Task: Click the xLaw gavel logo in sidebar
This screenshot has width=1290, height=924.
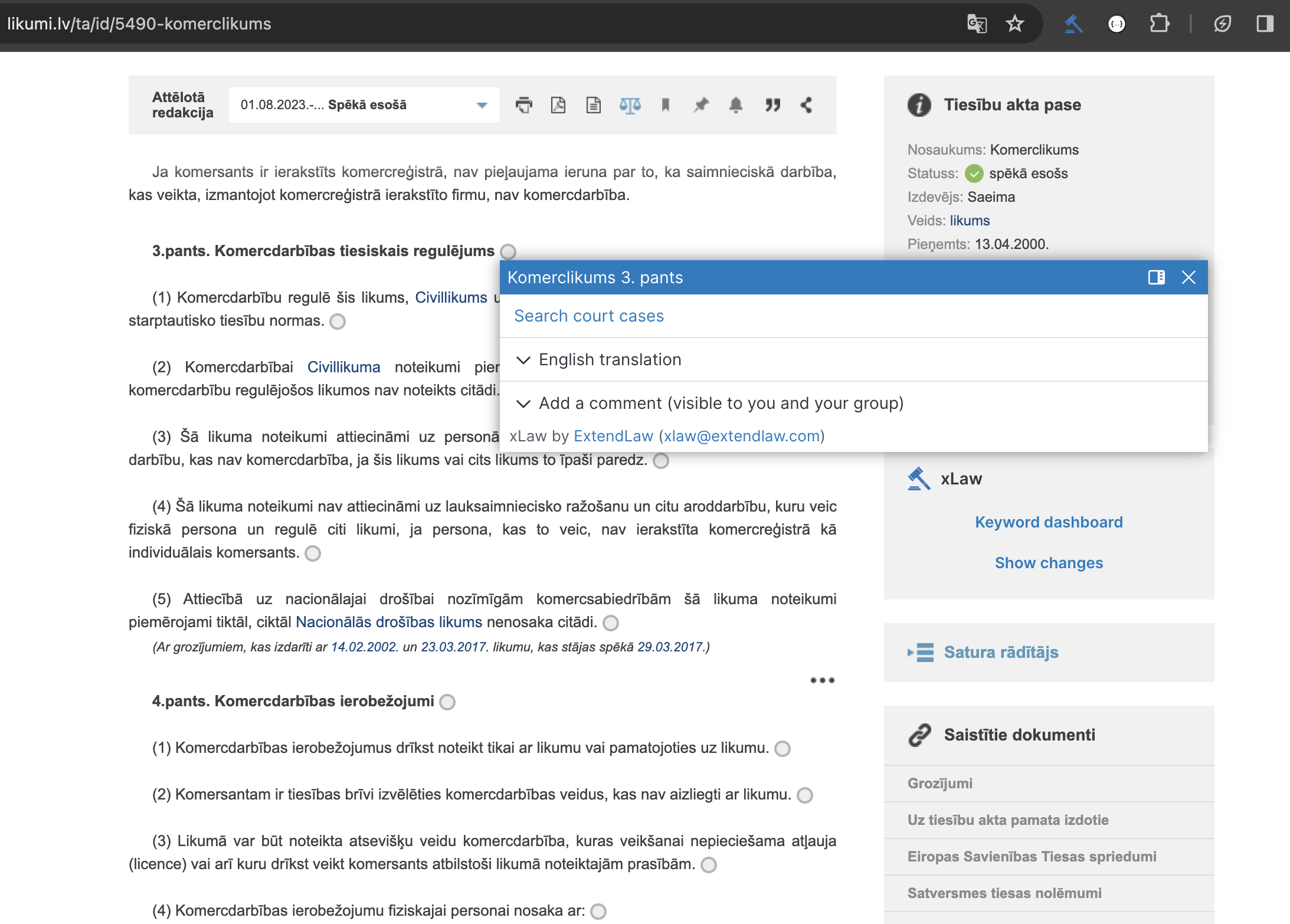Action: (x=919, y=479)
